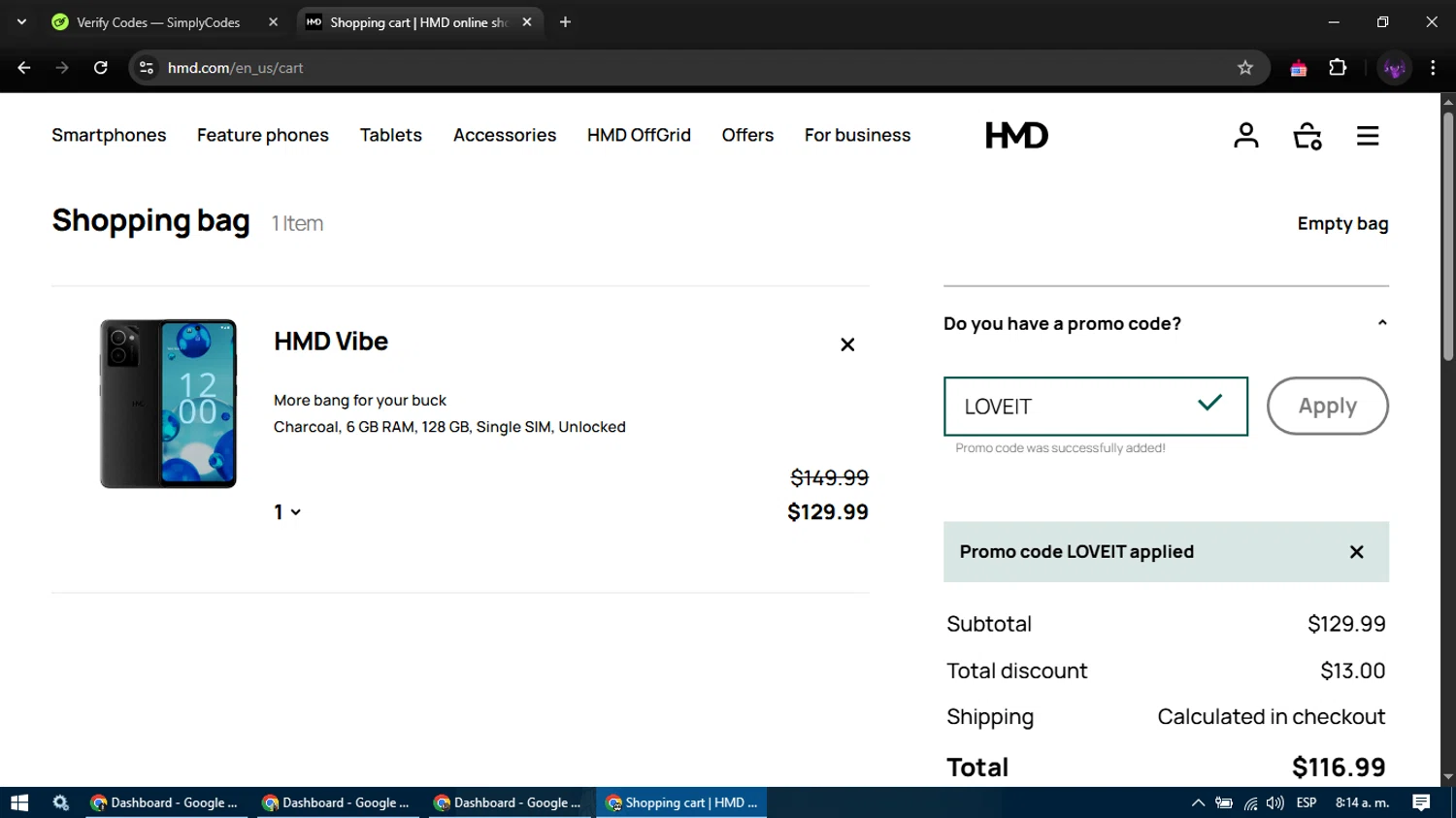Close the Verify Codes SimplyCodes tab
Screen dimensions: 1456x818
click(x=273, y=22)
